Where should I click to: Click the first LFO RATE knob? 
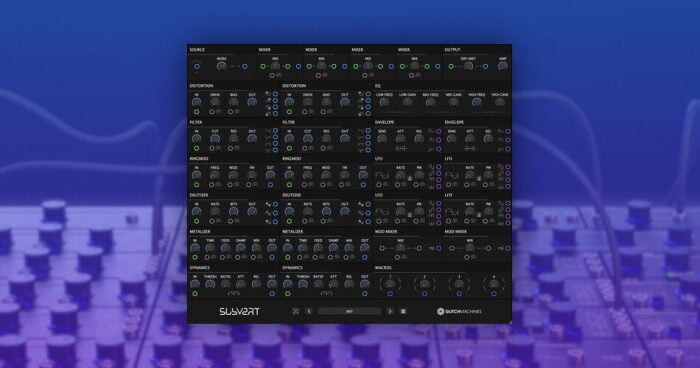(x=400, y=176)
